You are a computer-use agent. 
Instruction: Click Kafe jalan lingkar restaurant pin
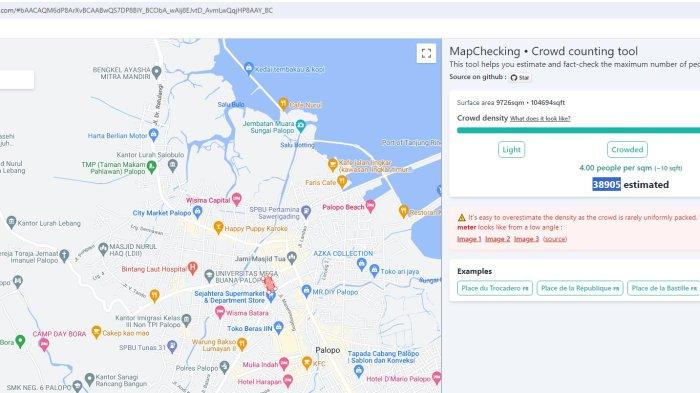click(x=333, y=165)
